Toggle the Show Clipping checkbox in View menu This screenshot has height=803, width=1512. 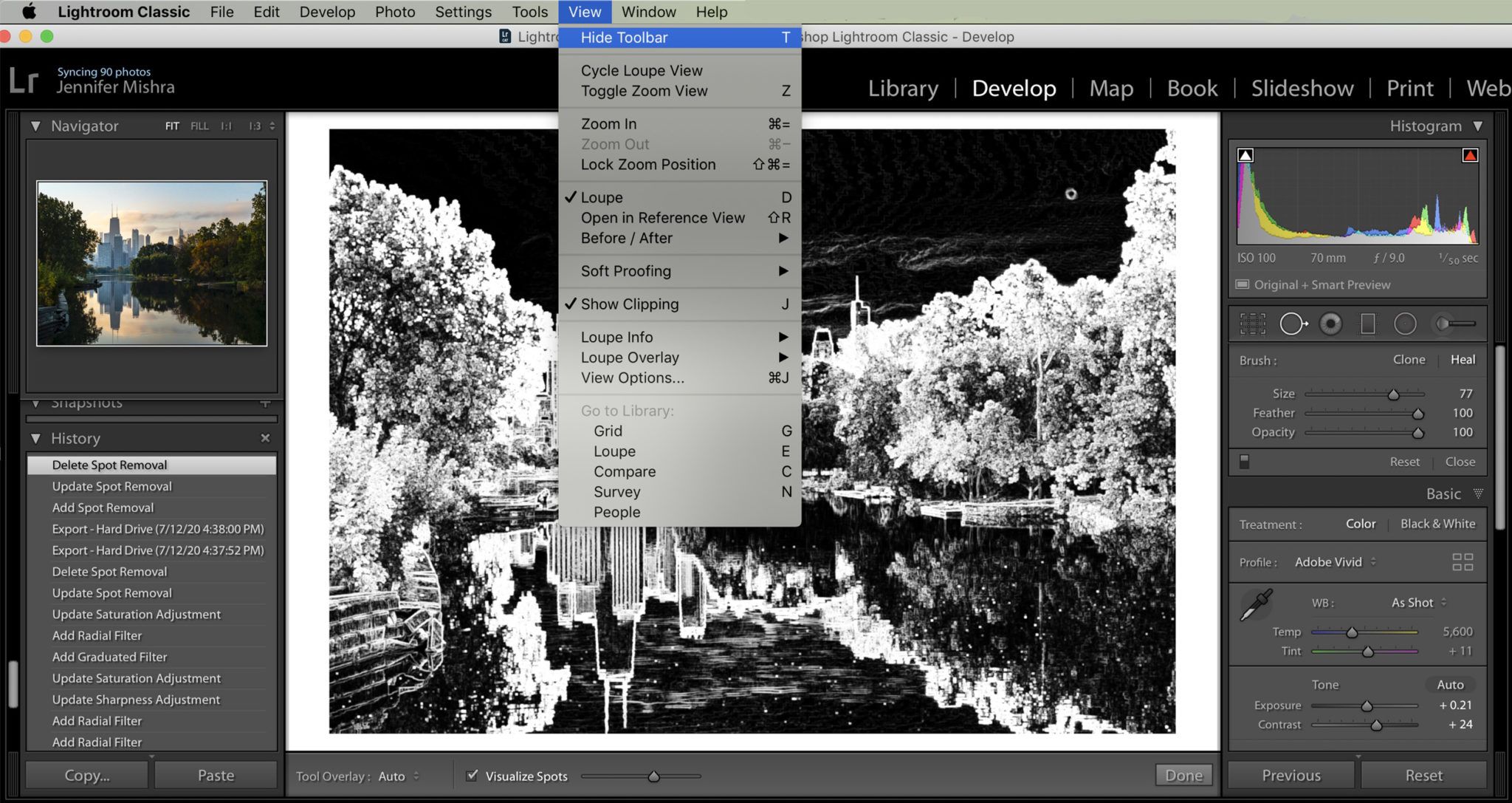(628, 303)
